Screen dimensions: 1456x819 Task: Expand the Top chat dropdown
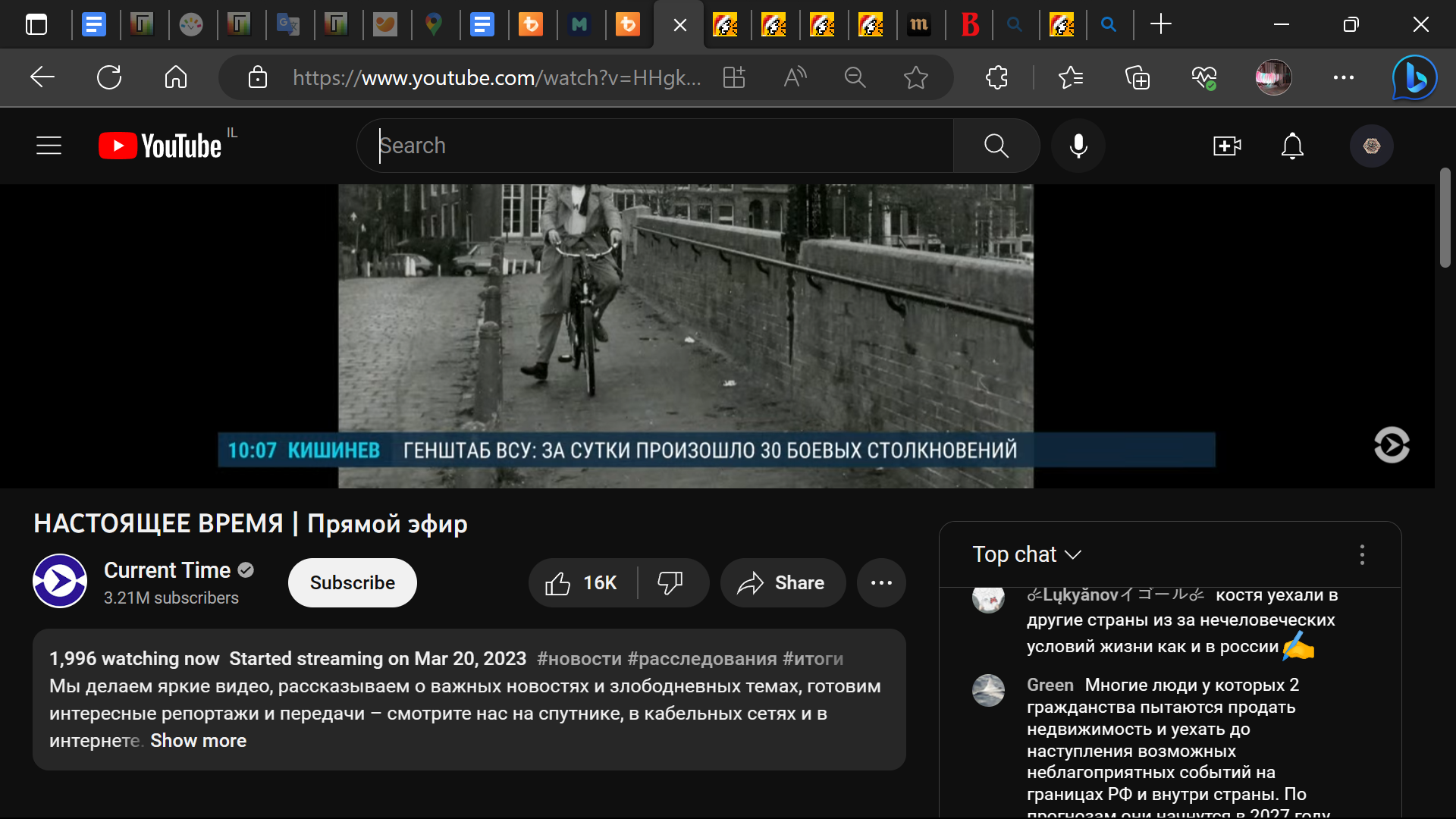1027,555
